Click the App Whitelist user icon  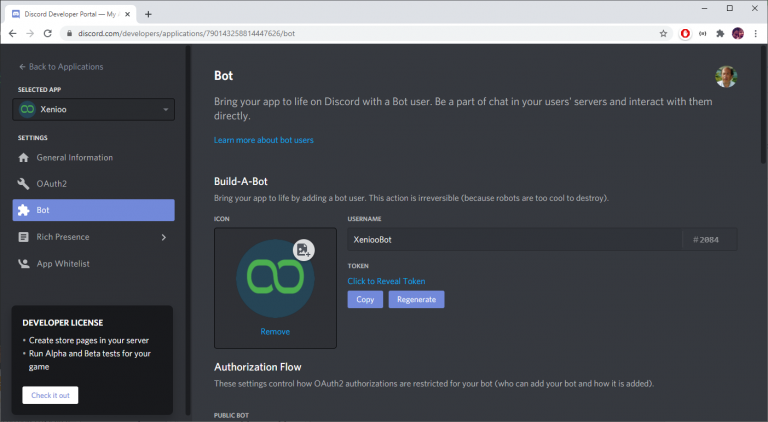coord(24,263)
